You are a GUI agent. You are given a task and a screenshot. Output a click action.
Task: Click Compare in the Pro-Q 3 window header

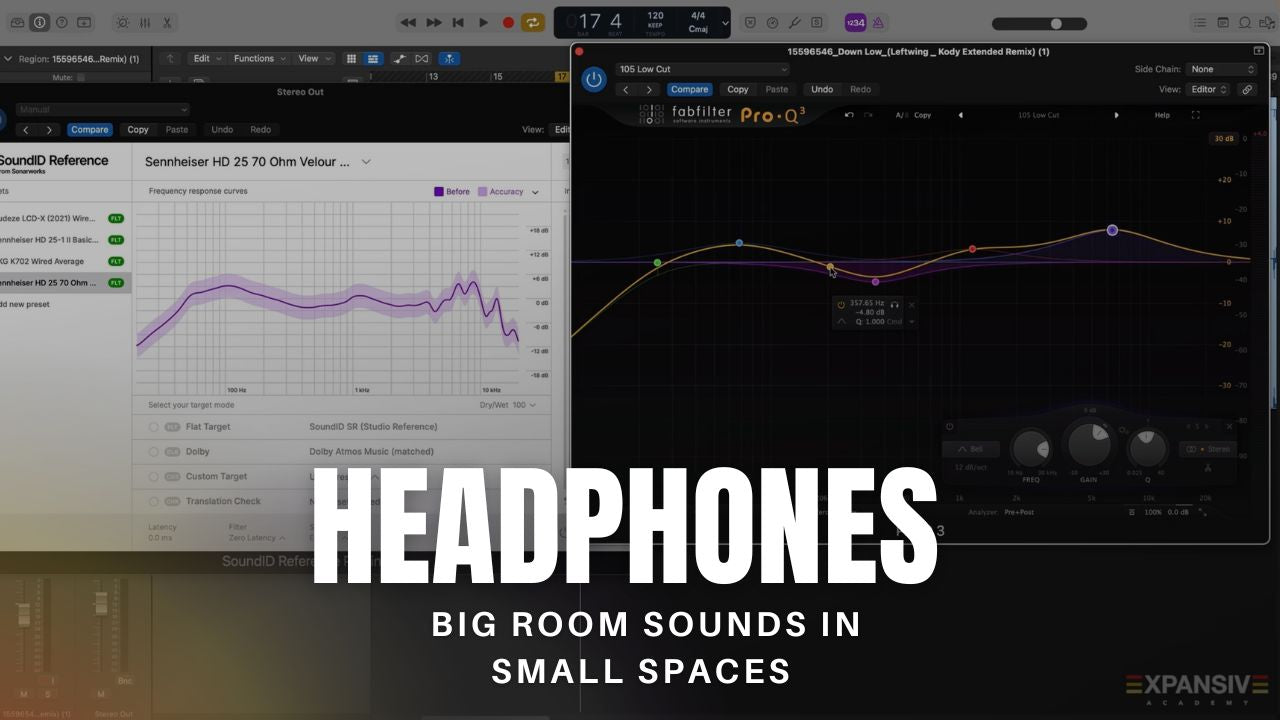689,89
